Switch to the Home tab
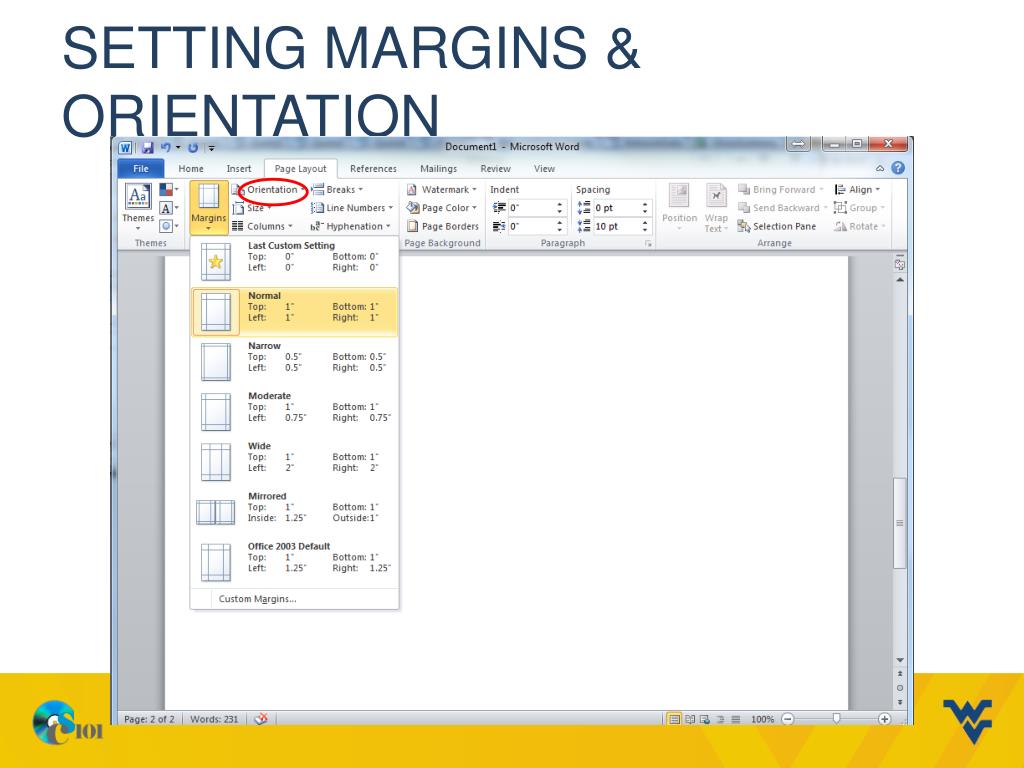This screenshot has height=768, width=1024. click(x=191, y=168)
